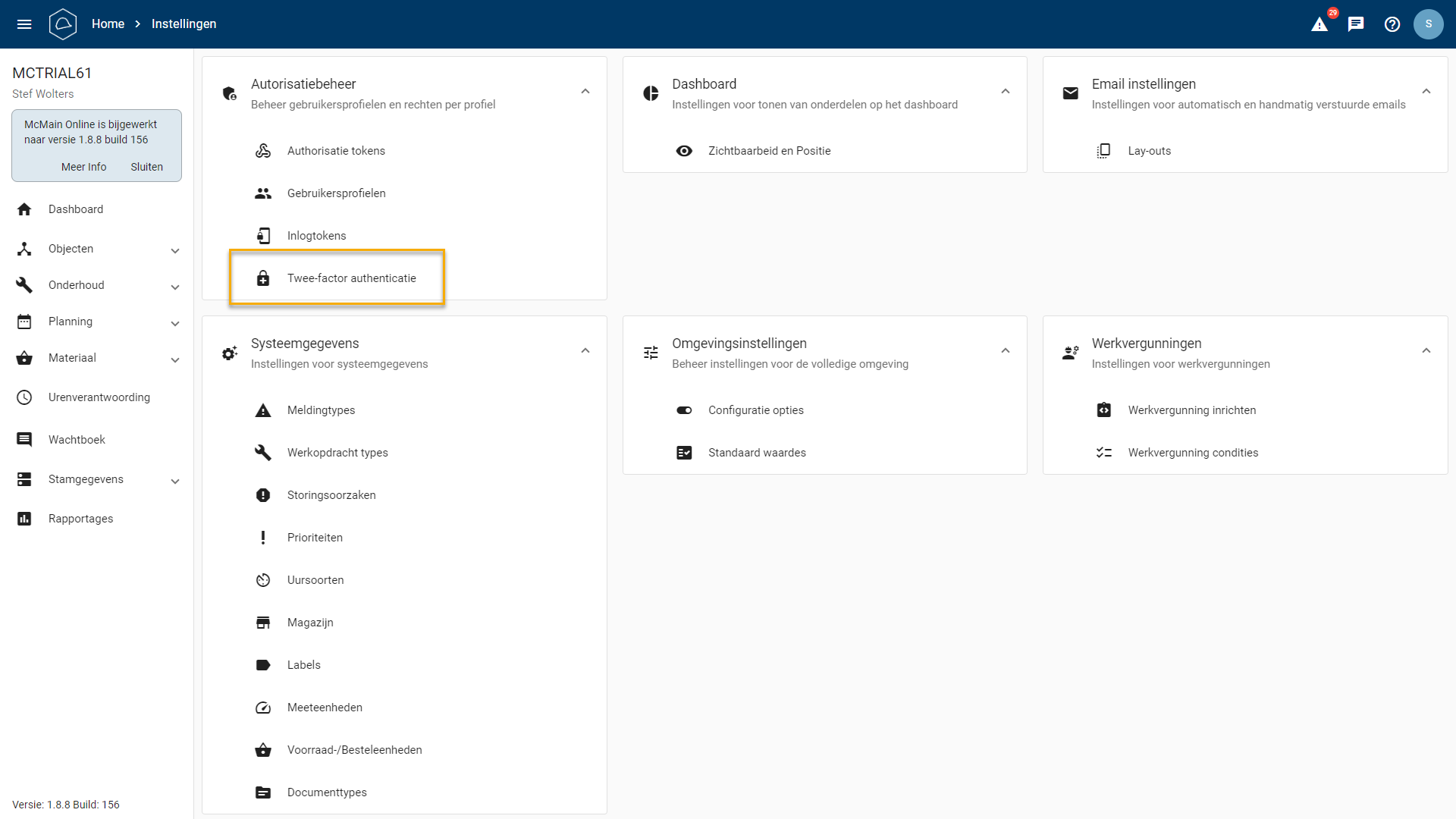Open Standaard waardes checklist item
The height and width of the screenshot is (819, 1456).
(756, 453)
